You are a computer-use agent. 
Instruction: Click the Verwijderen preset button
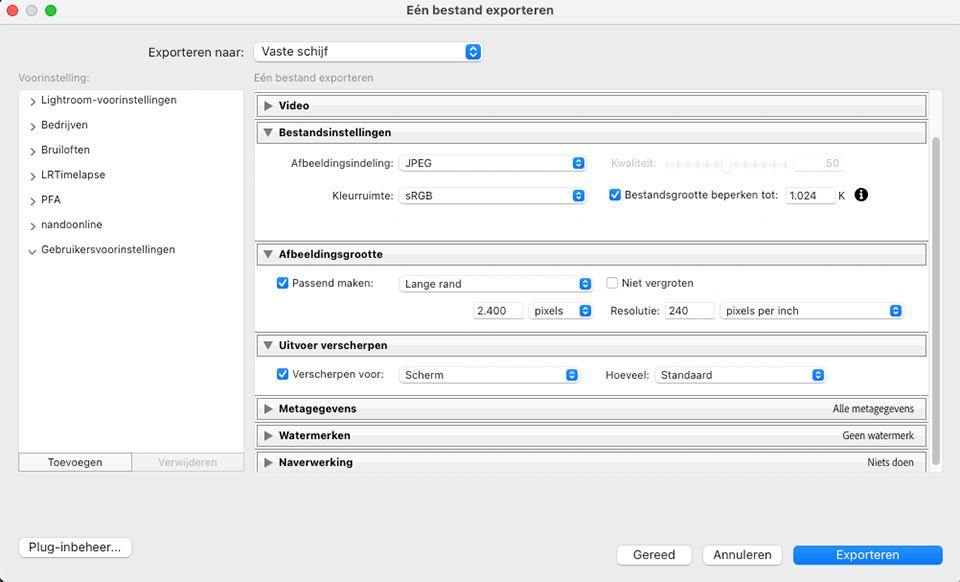(x=187, y=462)
